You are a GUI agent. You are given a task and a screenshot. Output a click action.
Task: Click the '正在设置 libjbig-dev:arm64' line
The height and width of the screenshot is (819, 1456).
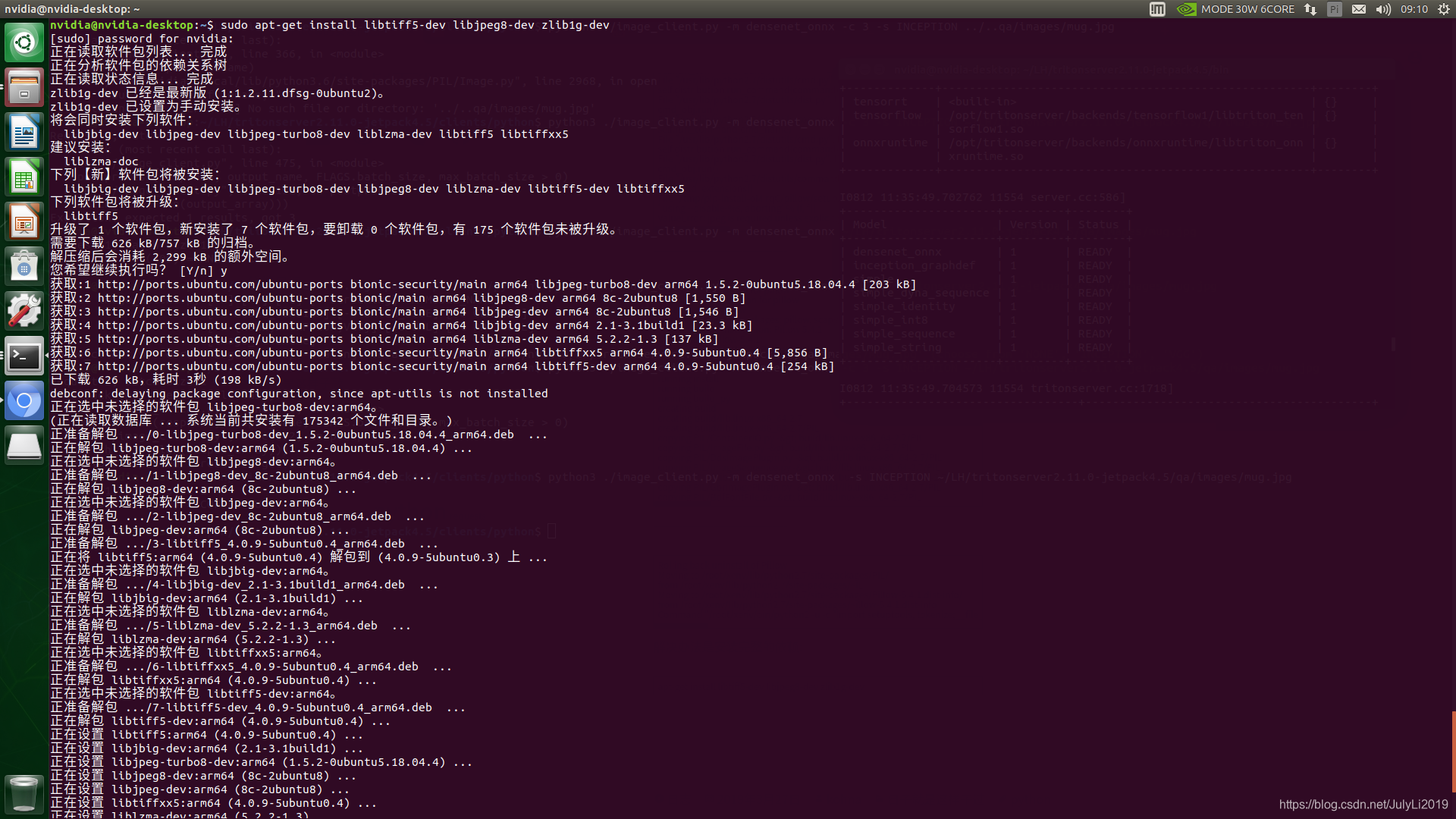pos(206,748)
